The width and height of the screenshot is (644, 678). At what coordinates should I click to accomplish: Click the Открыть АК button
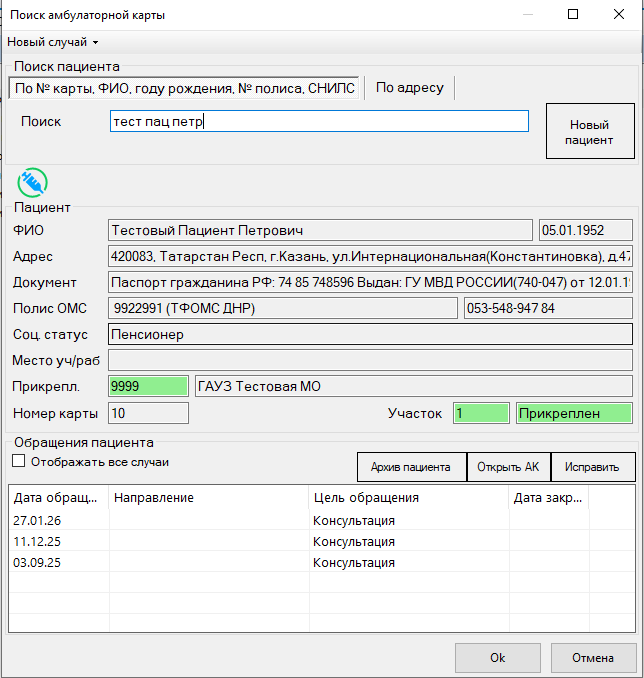tap(508, 467)
